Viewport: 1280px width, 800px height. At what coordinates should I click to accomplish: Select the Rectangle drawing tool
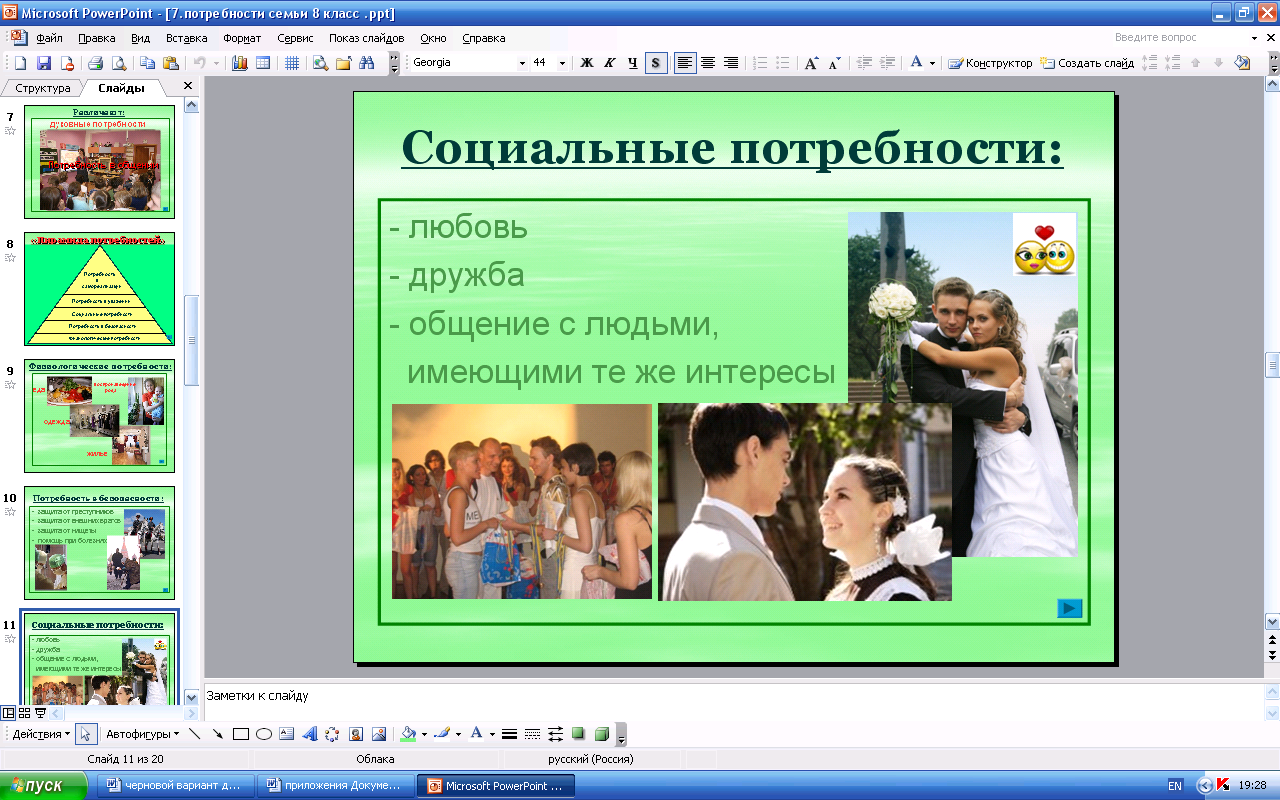pyautogui.click(x=240, y=734)
